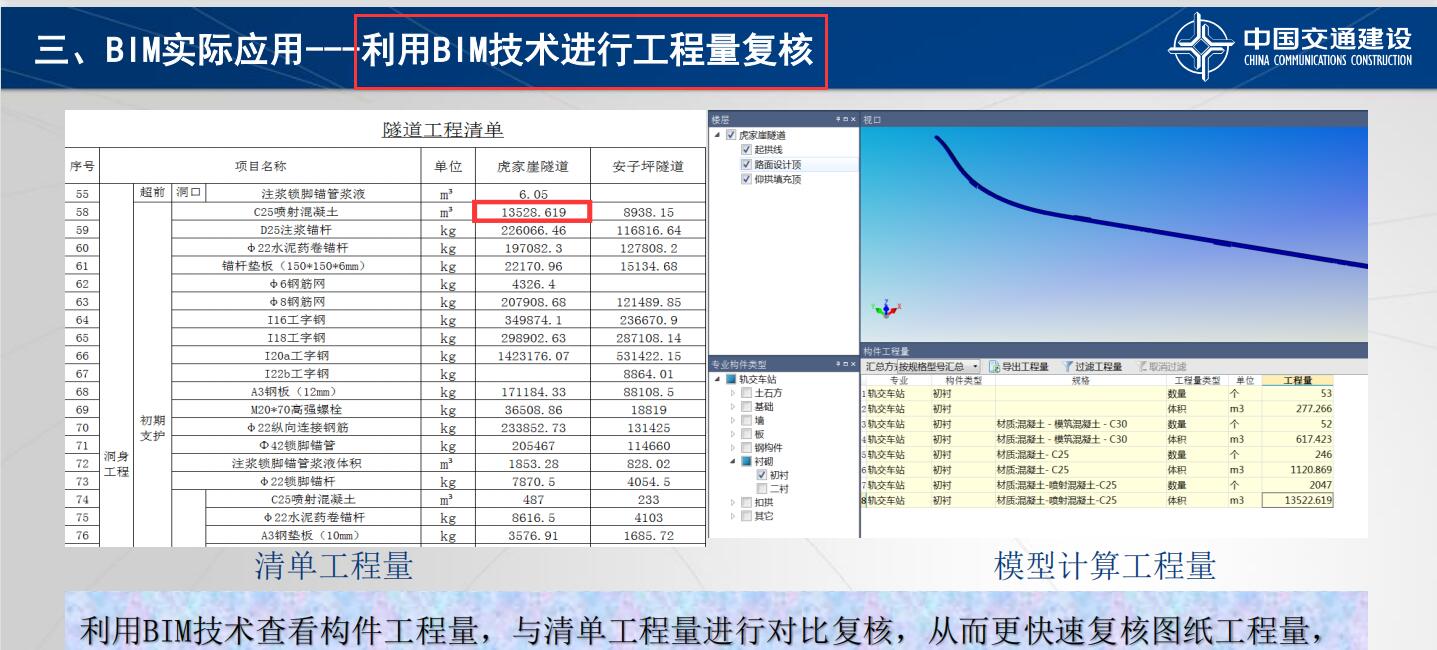This screenshot has height=650, width=1437.
Task: Uncheck the 起拱线 layer
Action: 746,150
